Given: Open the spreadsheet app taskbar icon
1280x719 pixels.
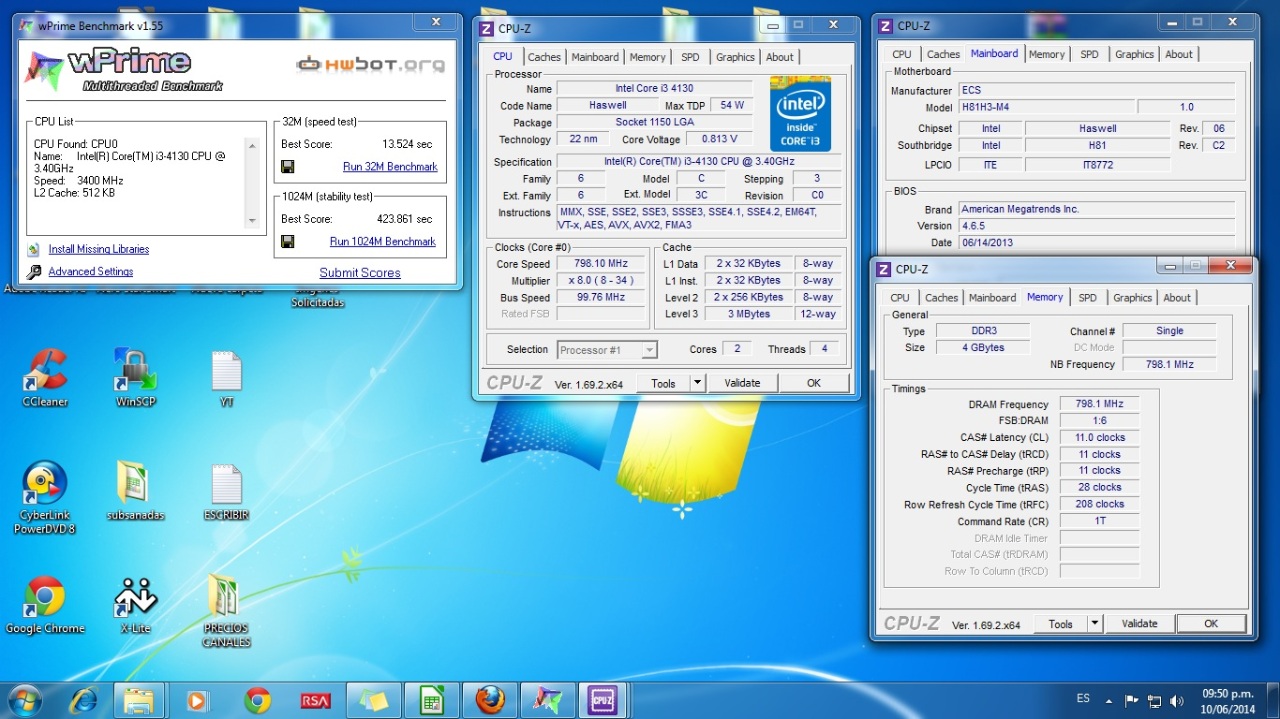Looking at the screenshot, I should (x=431, y=700).
